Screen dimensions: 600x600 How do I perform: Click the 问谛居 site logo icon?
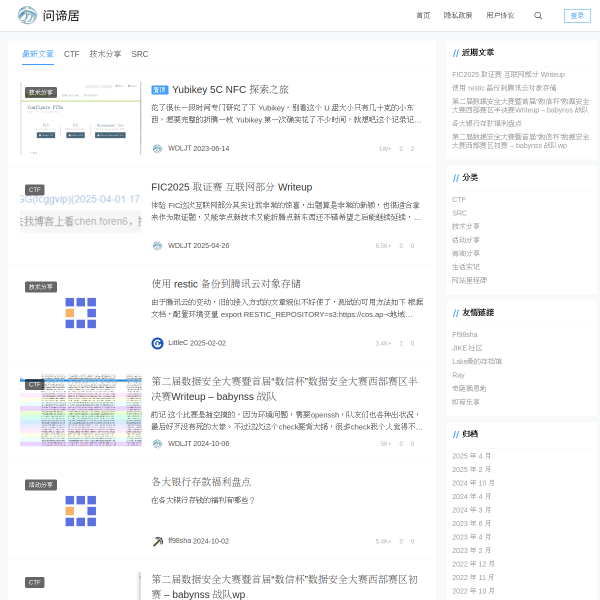pos(27,15)
